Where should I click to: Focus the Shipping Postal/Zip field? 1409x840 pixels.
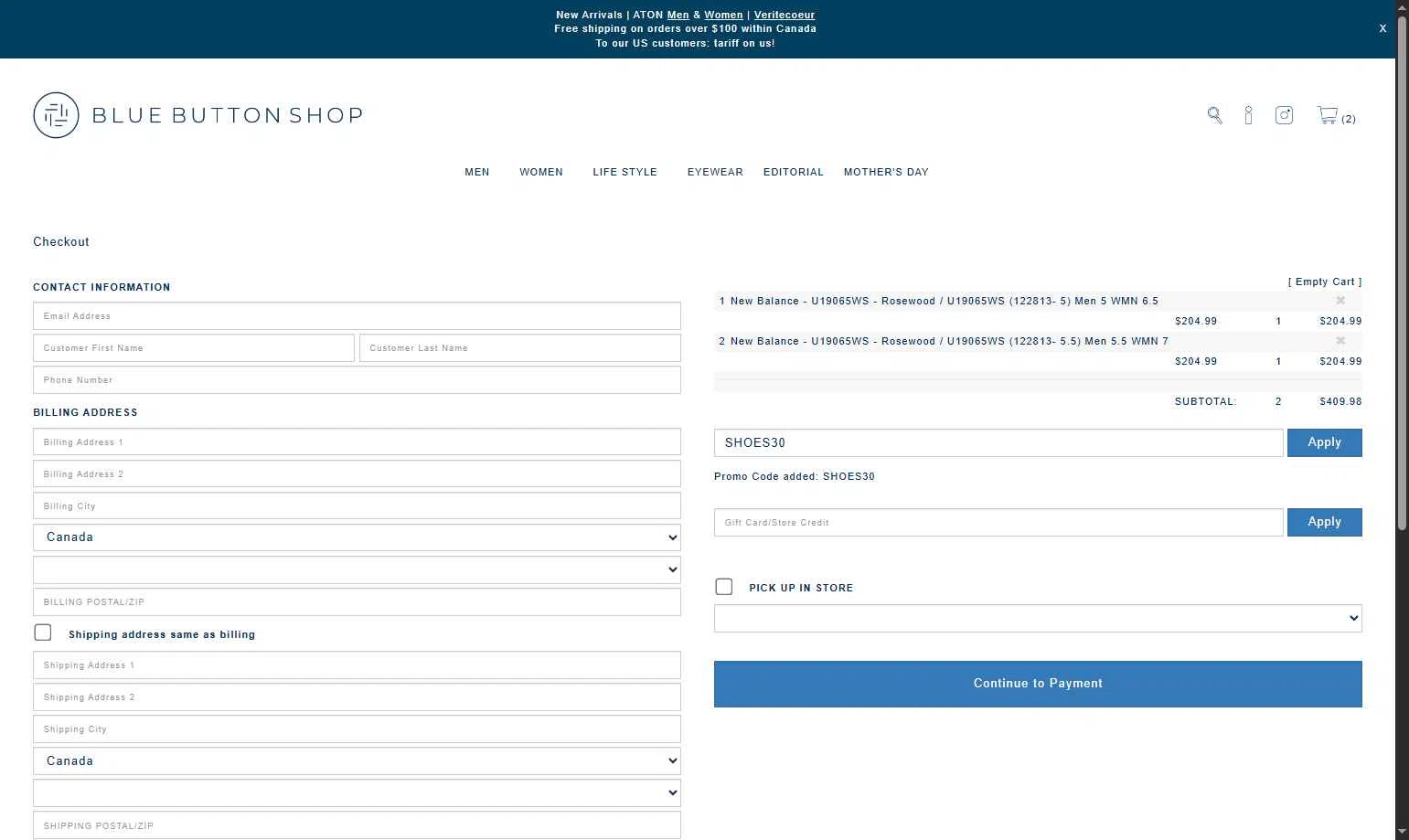(x=357, y=825)
